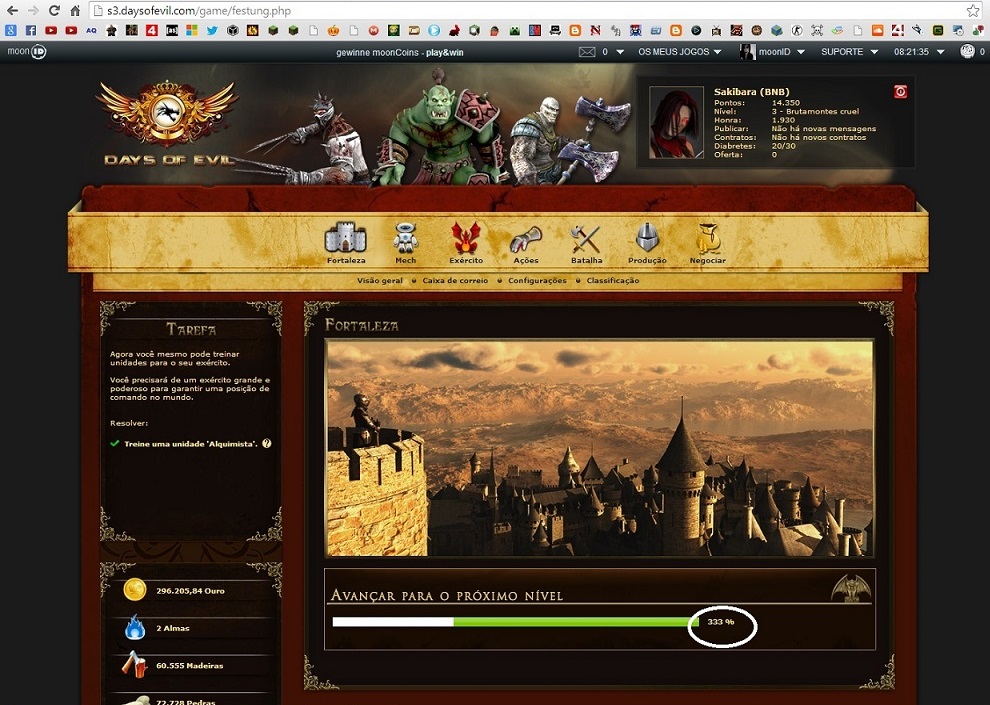
Task: Click the blue flame Almas icon
Action: pyautogui.click(x=134, y=627)
